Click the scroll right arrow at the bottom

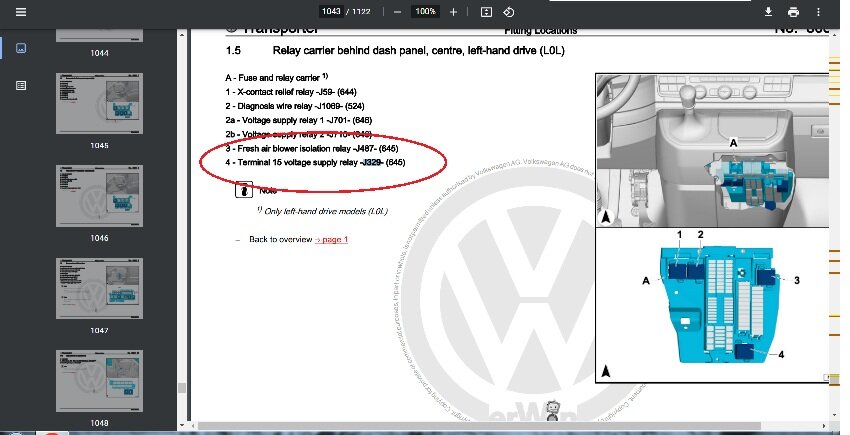[x=825, y=426]
